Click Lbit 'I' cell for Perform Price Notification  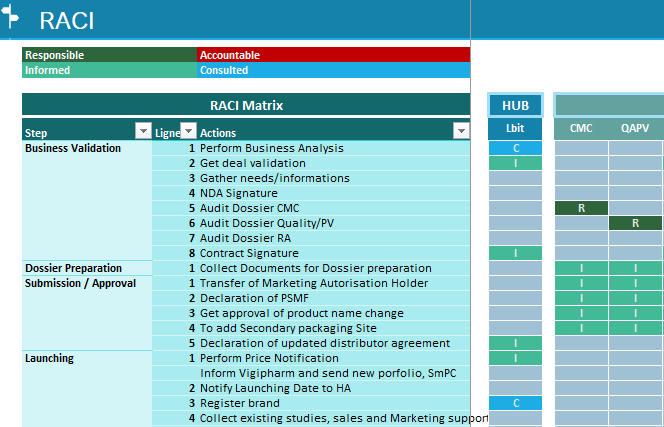coord(515,358)
